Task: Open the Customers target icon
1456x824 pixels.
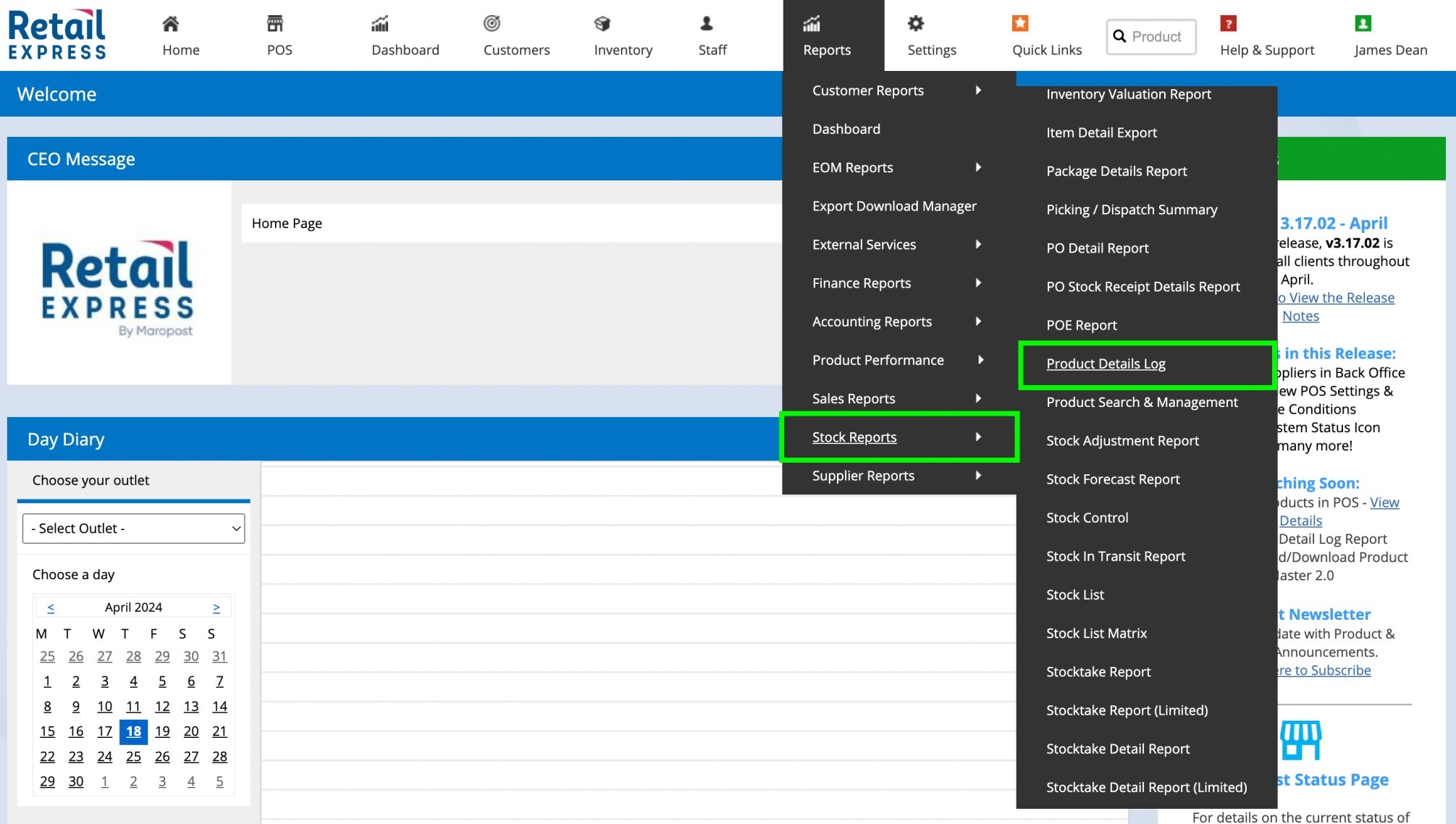Action: click(492, 24)
